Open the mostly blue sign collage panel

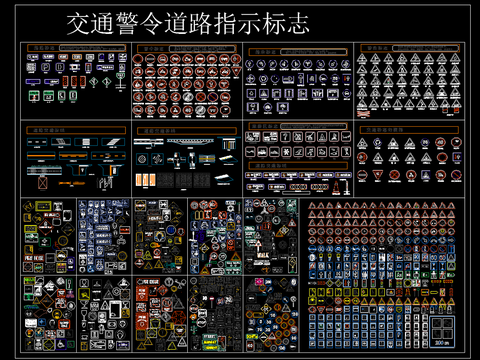click(104, 237)
